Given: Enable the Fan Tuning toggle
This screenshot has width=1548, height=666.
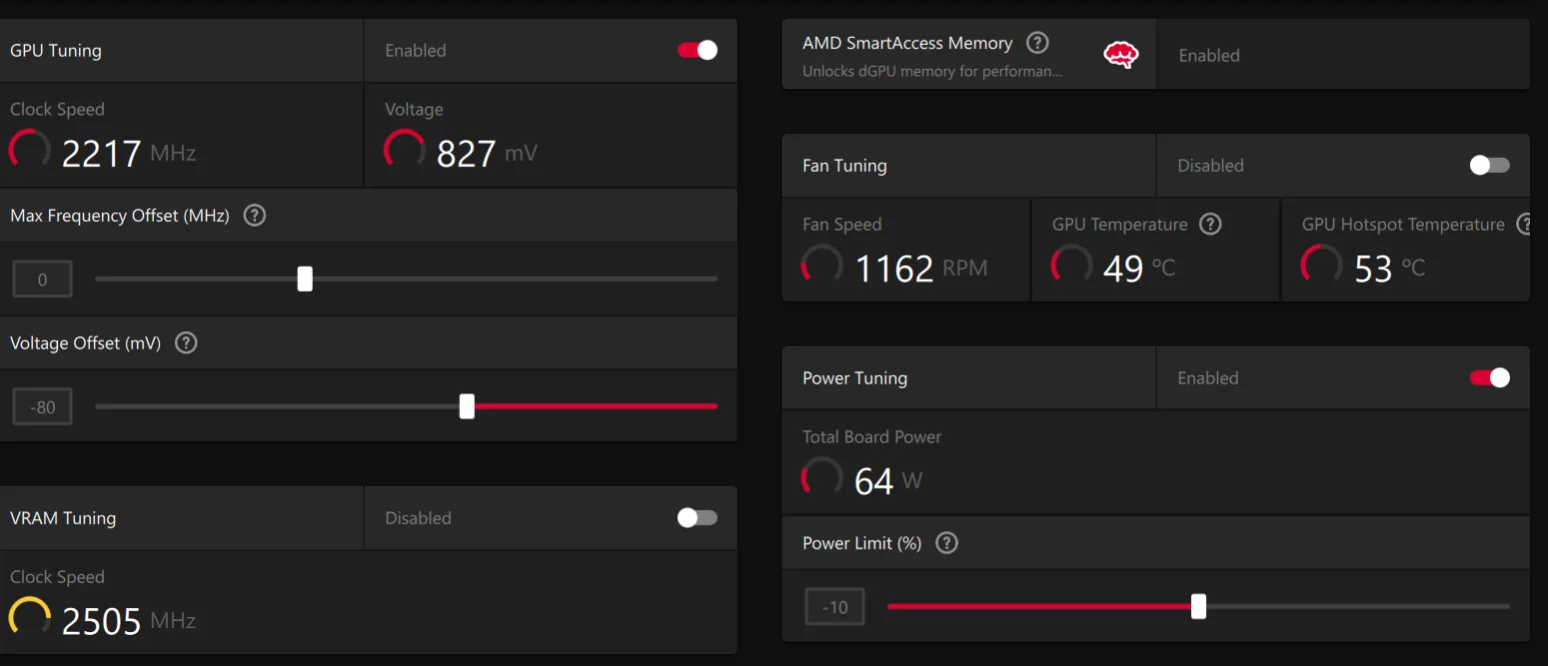Looking at the screenshot, I should (x=1490, y=165).
